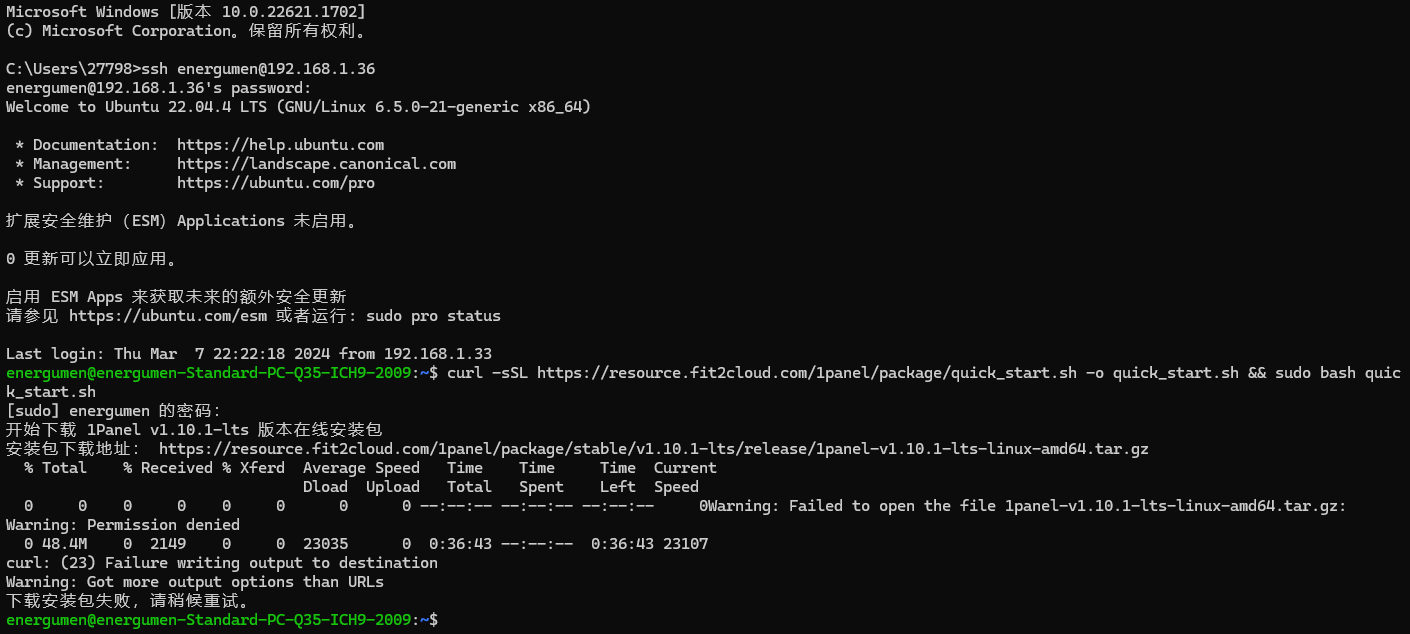Open the quick_start.sh resource URL in curl command
The height and width of the screenshot is (634, 1410).
coord(807,373)
